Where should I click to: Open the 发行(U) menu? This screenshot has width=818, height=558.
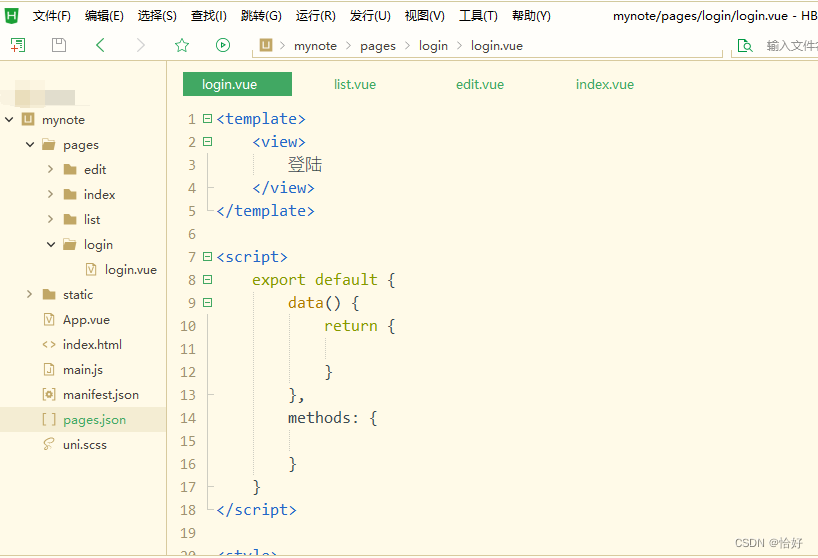[x=370, y=16]
